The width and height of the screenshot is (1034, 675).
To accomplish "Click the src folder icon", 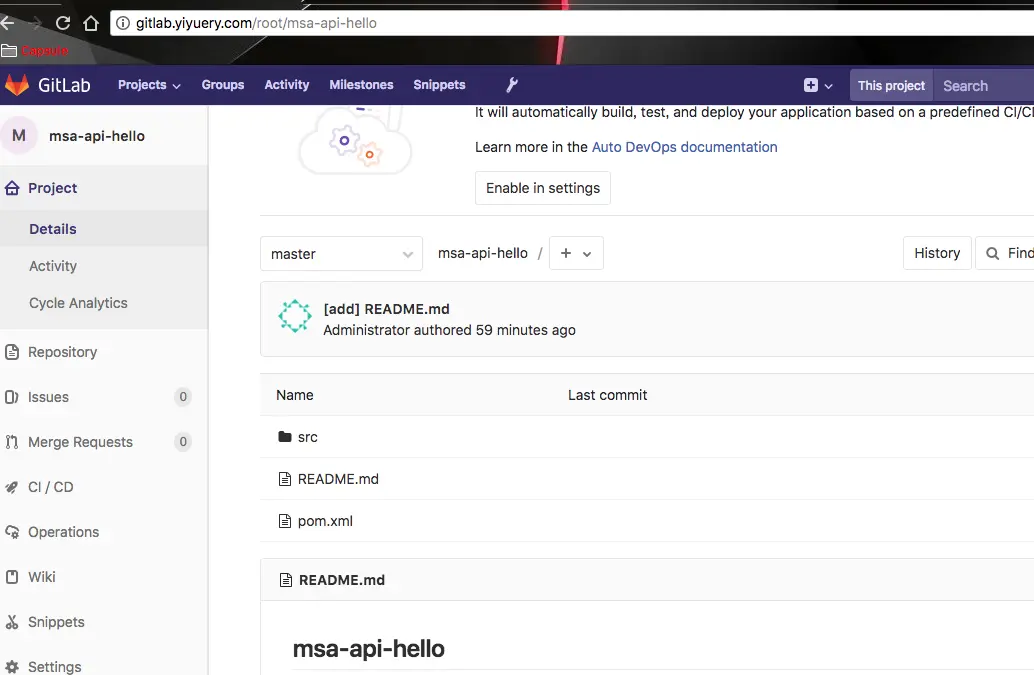I will 285,436.
